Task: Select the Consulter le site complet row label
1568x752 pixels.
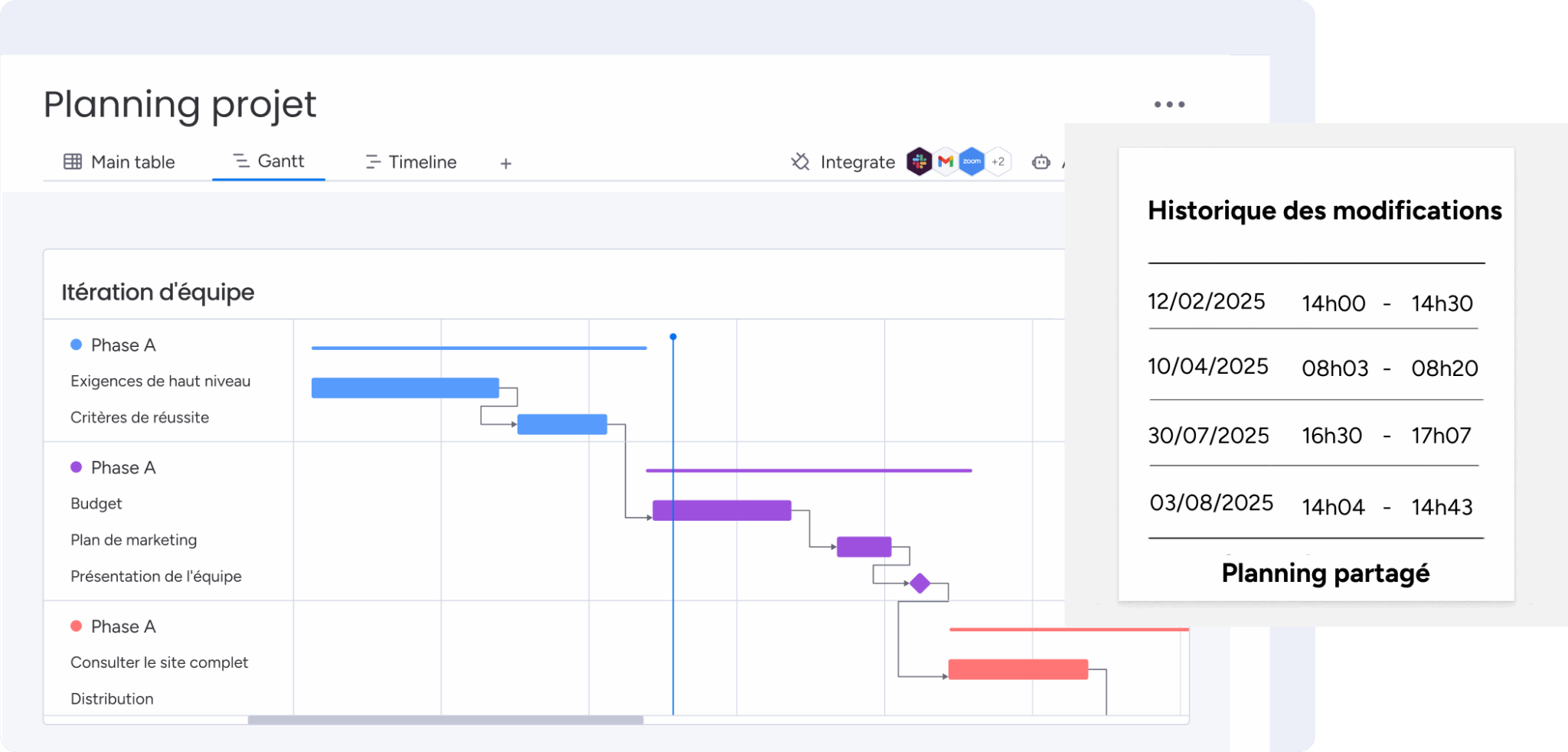Action: (159, 662)
